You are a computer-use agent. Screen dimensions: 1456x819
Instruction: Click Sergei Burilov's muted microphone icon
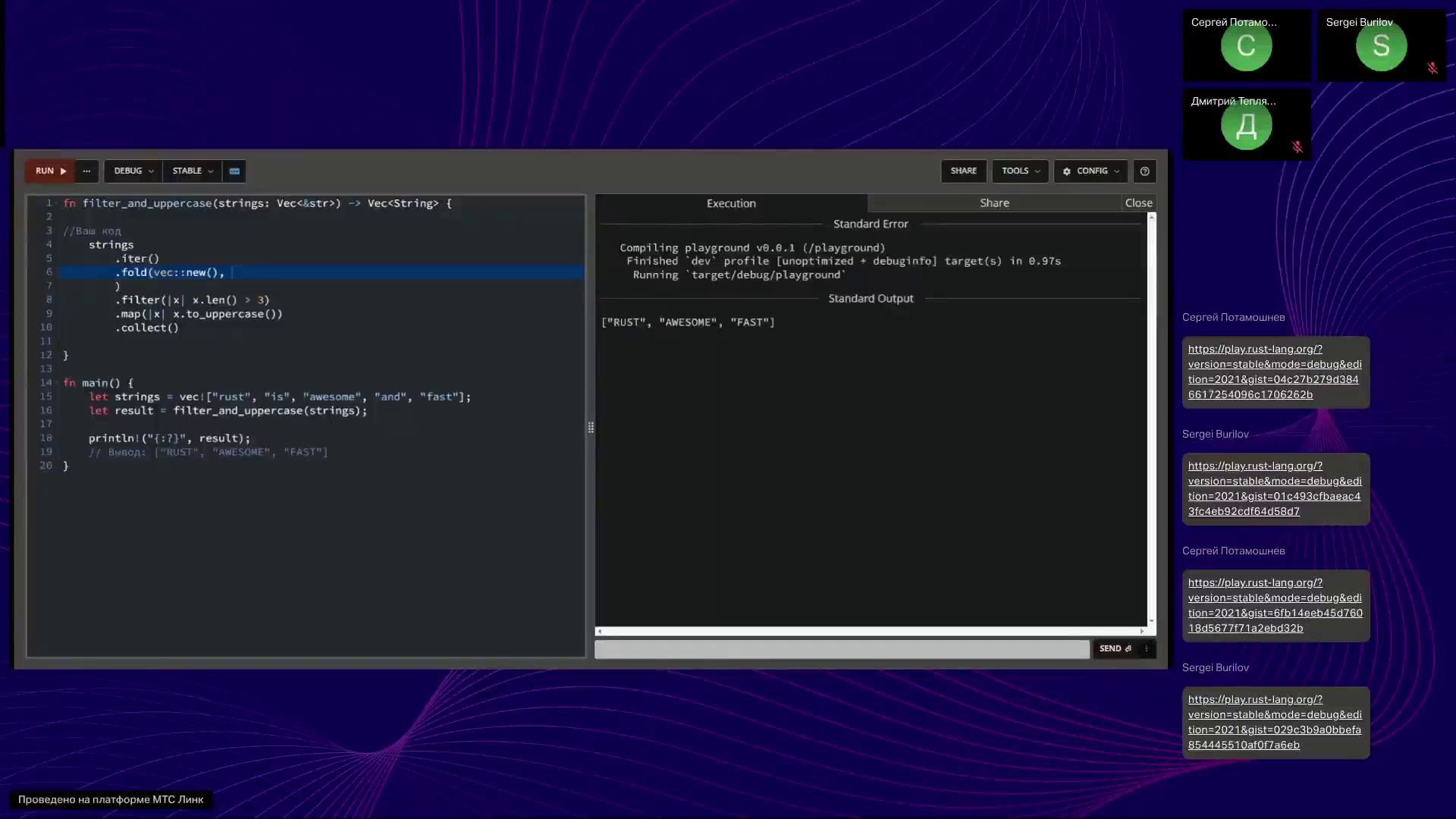point(1432,68)
